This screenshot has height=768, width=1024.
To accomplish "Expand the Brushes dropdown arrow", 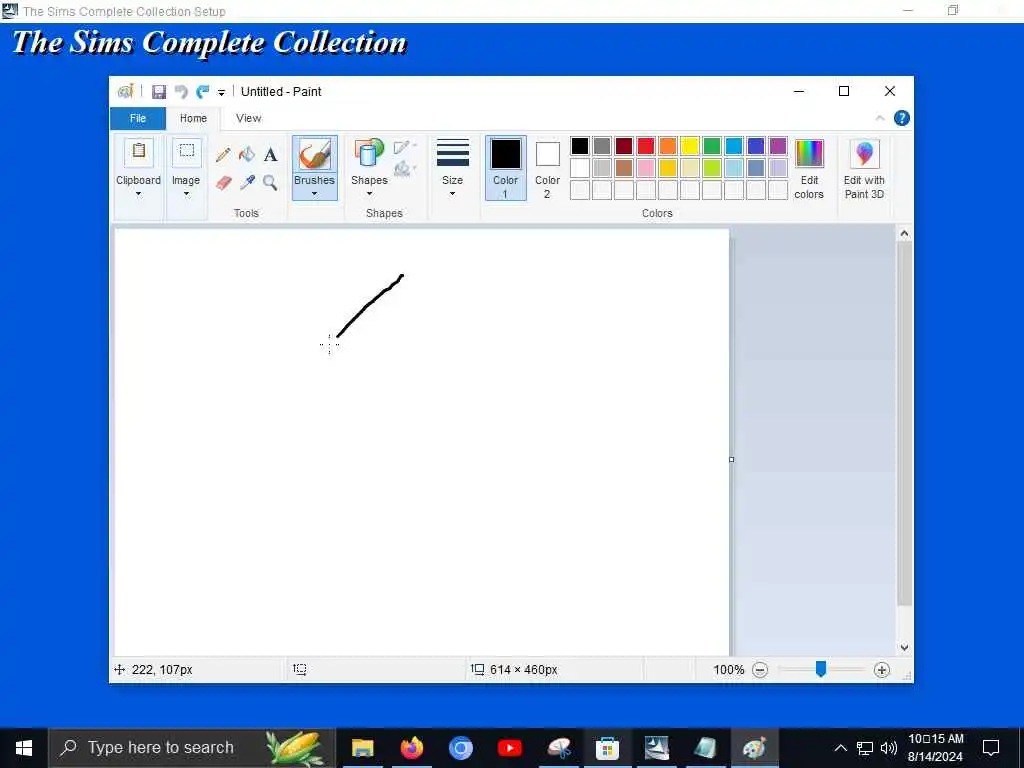I will point(314,194).
